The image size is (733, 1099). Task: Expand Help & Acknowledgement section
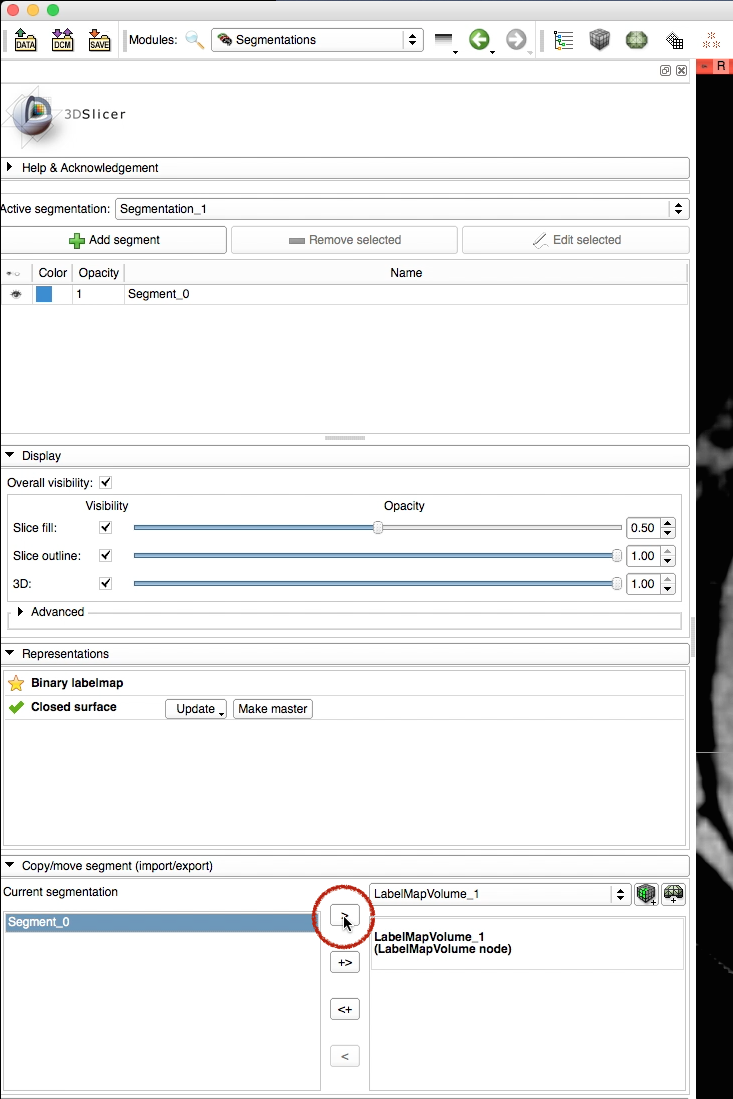point(345,168)
